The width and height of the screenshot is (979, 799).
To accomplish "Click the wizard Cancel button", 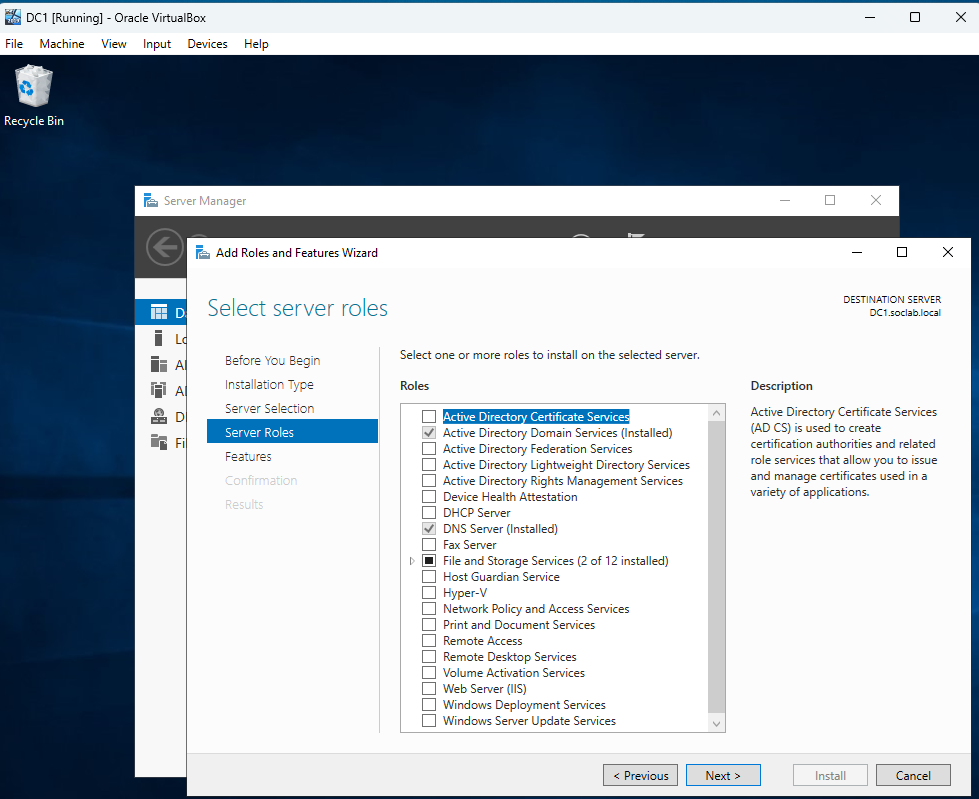I will [x=913, y=775].
